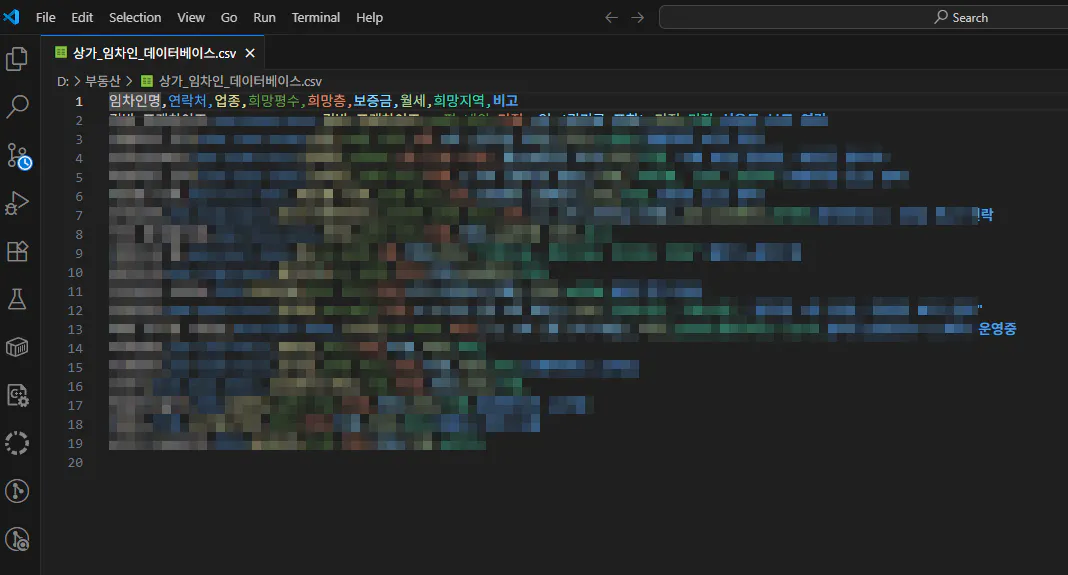Screen dimensions: 1068x575
Task: Open the search-with-gear activity bar icon
Action: point(17,395)
